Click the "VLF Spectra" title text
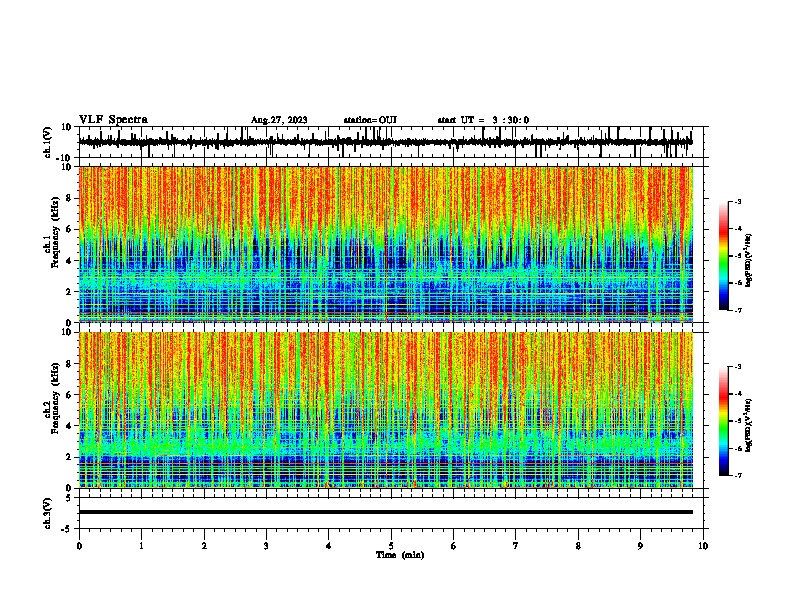This screenshot has width=792, height=612. [113, 120]
